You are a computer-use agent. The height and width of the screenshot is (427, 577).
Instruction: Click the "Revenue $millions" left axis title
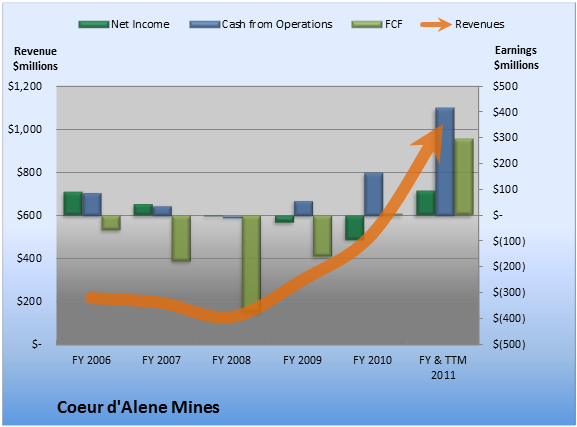(x=35, y=59)
